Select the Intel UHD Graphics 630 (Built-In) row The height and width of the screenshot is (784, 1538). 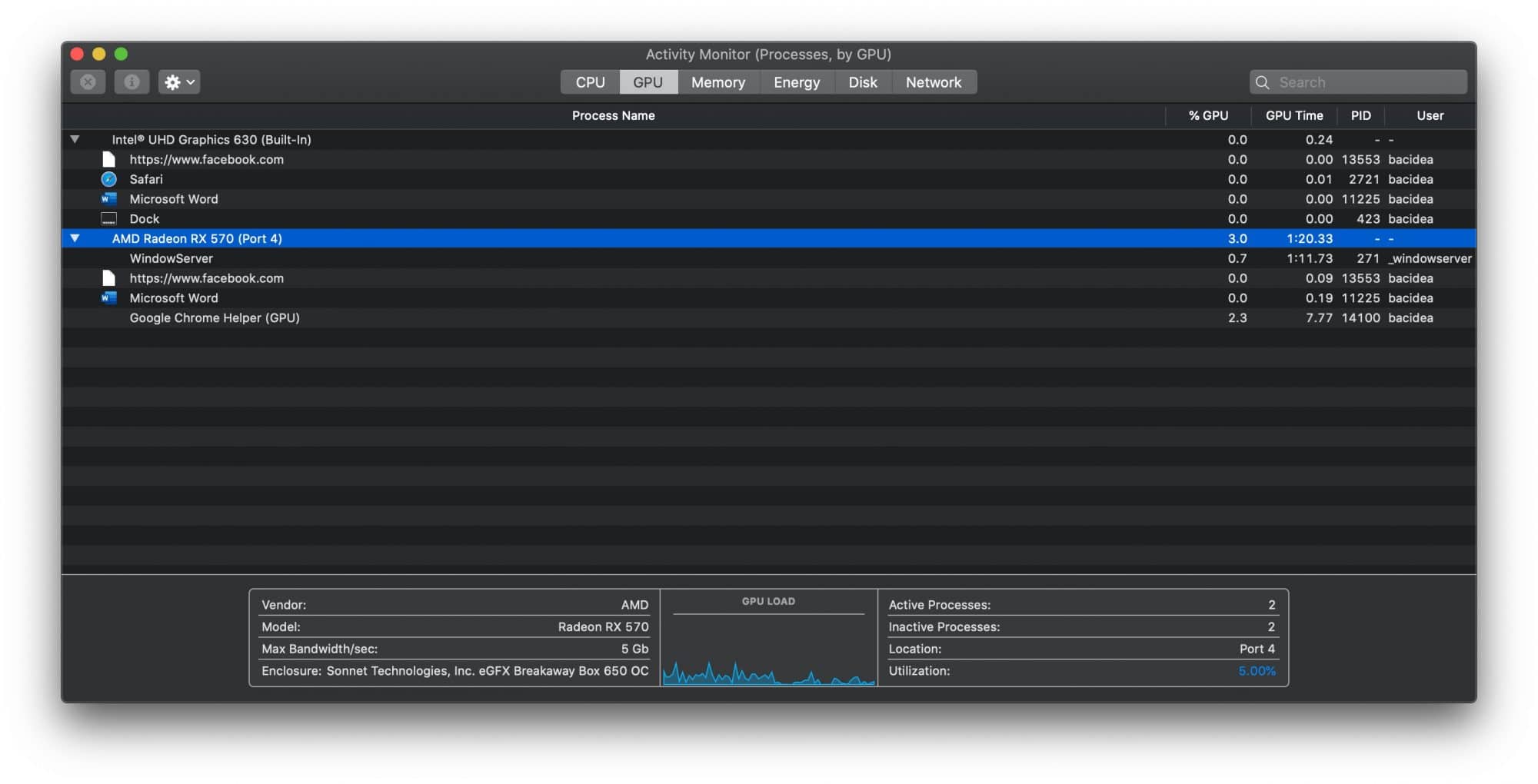[768, 139]
